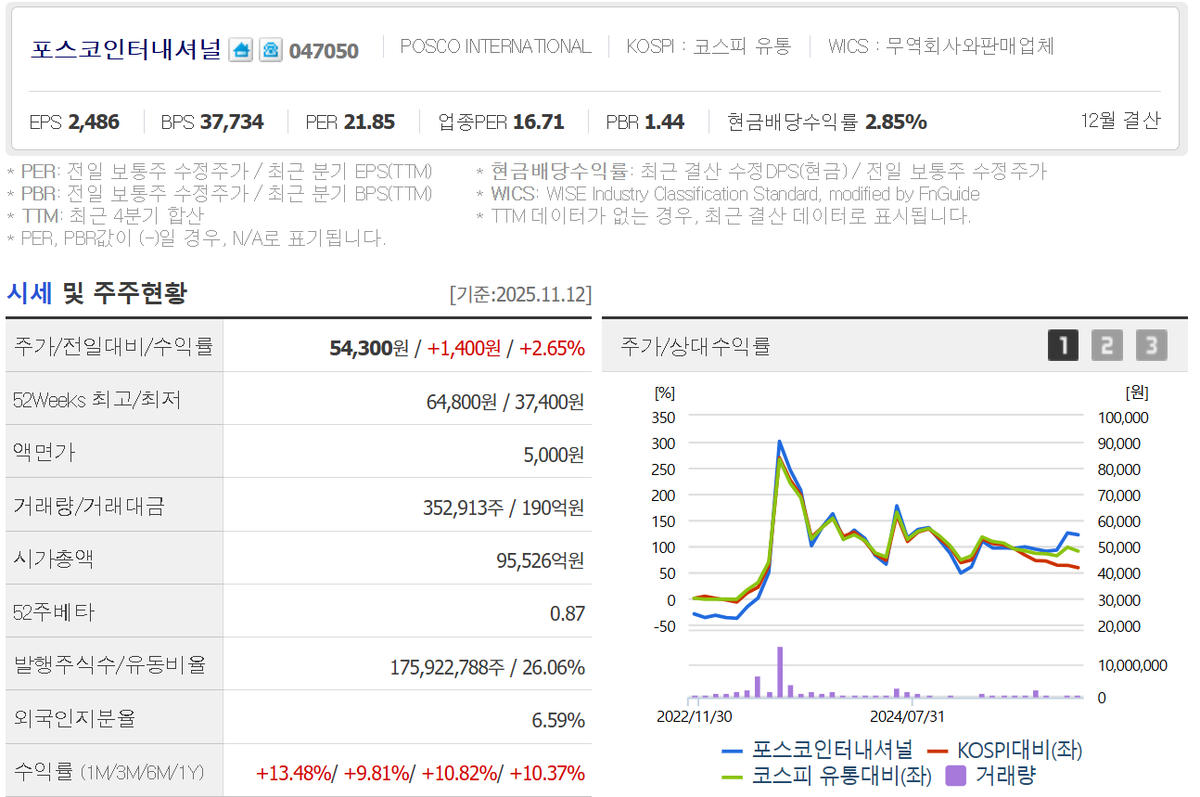The image size is (1200, 797).
Task: Select 64,800원 / 37,400원 52-week range
Action: pyautogui.click(x=505, y=401)
